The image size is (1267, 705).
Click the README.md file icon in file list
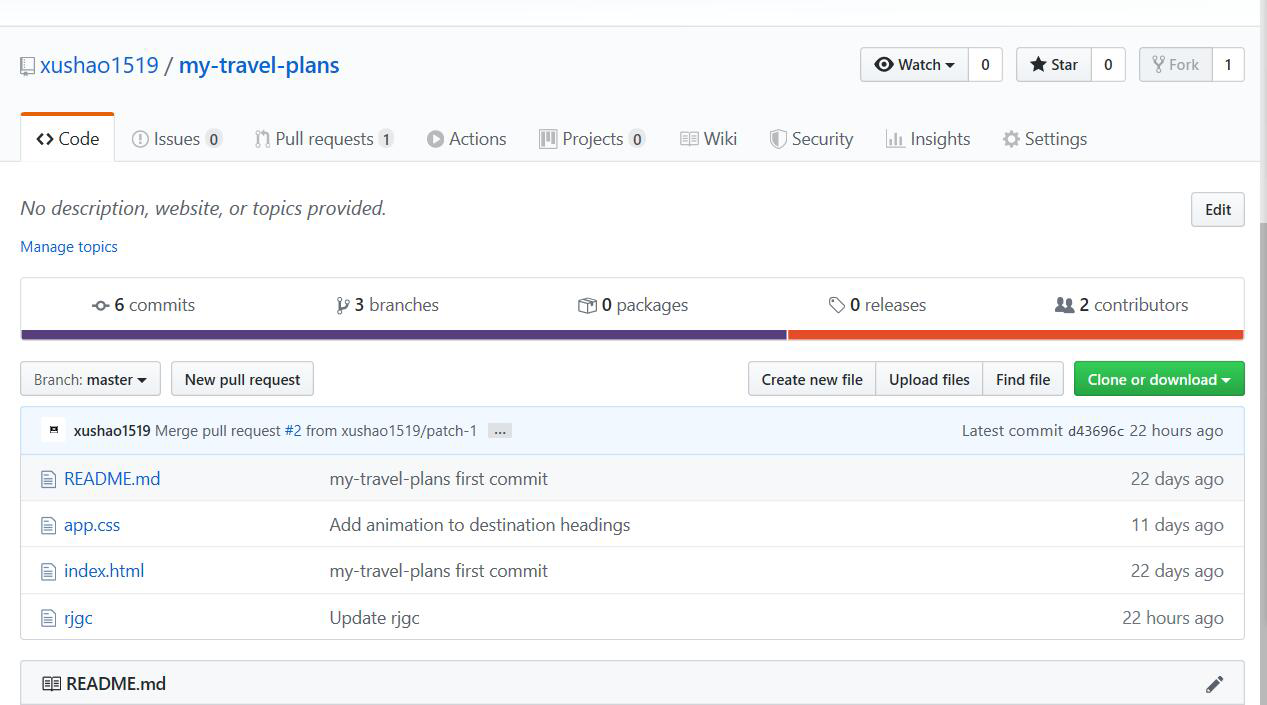(48, 479)
